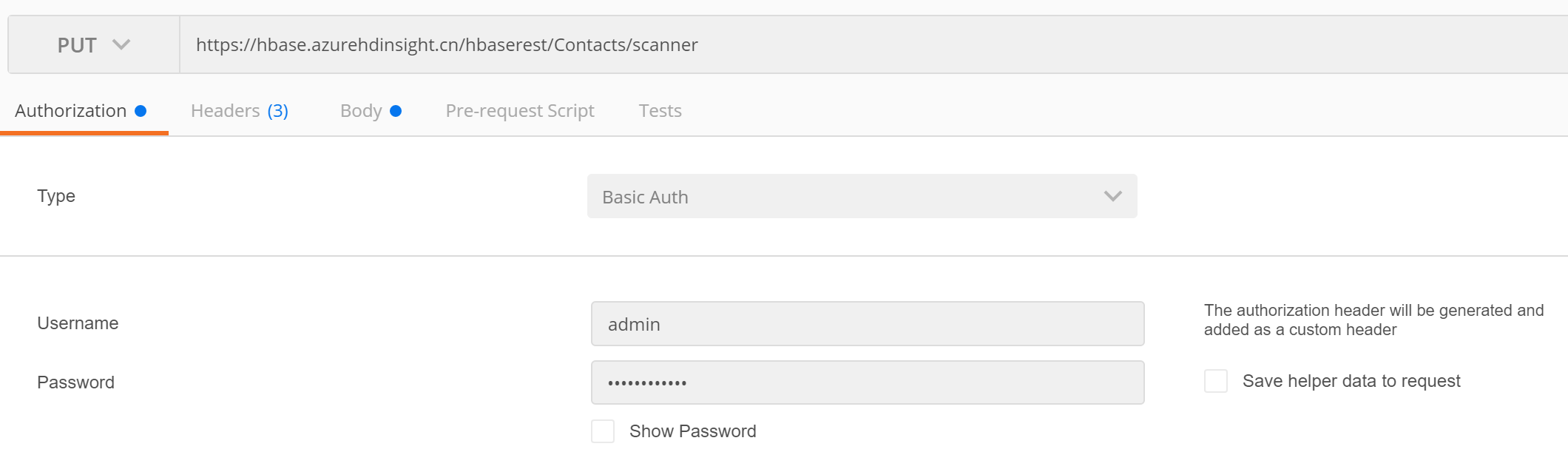Switch to the Authorization tab
The image size is (1568, 452).
click(x=71, y=111)
